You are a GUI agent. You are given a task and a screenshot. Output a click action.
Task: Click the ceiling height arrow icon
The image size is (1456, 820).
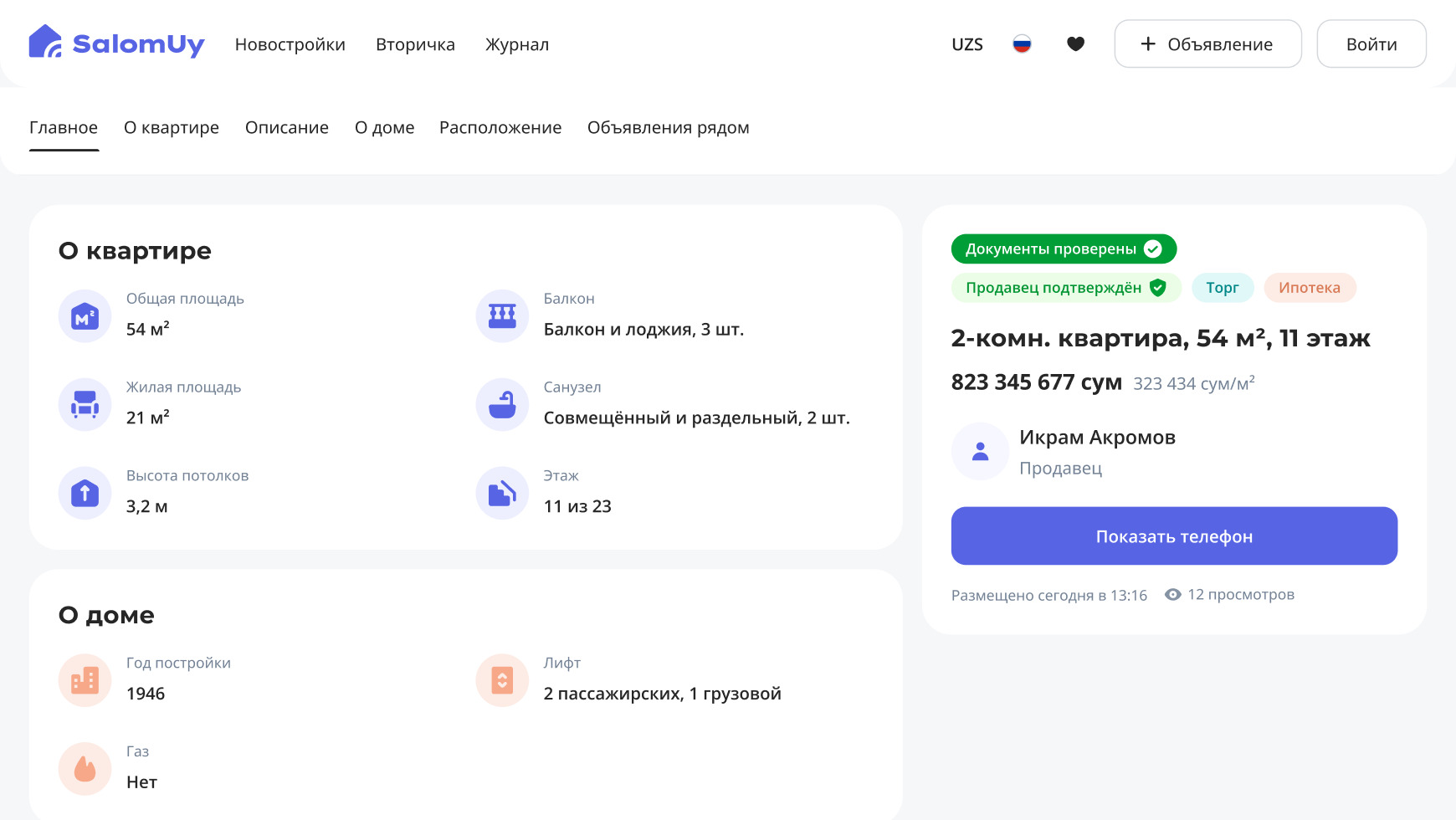click(85, 494)
